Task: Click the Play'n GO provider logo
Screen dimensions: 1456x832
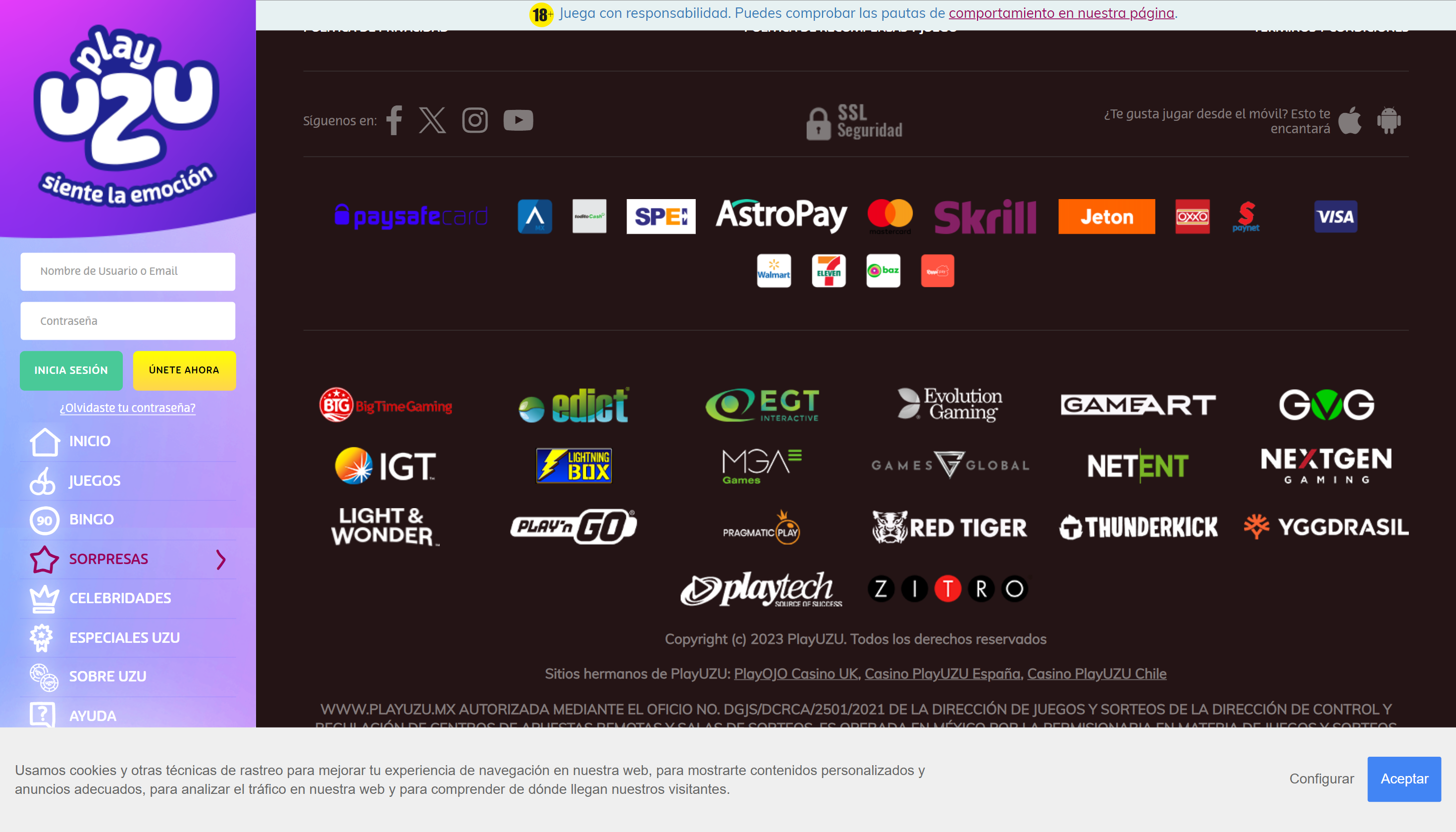Action: (573, 527)
